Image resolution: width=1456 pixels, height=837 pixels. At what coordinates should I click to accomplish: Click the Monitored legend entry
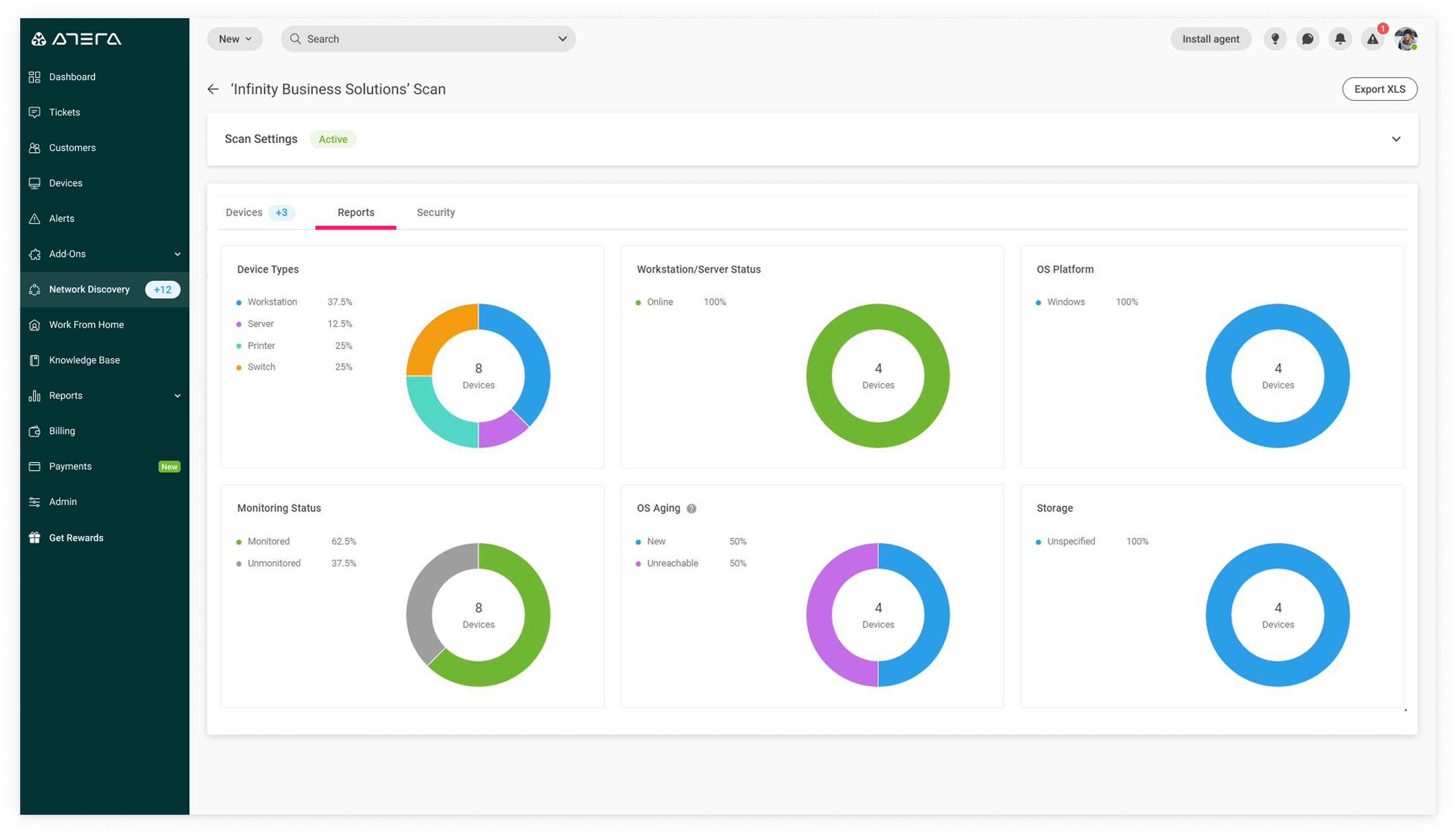tap(296, 541)
